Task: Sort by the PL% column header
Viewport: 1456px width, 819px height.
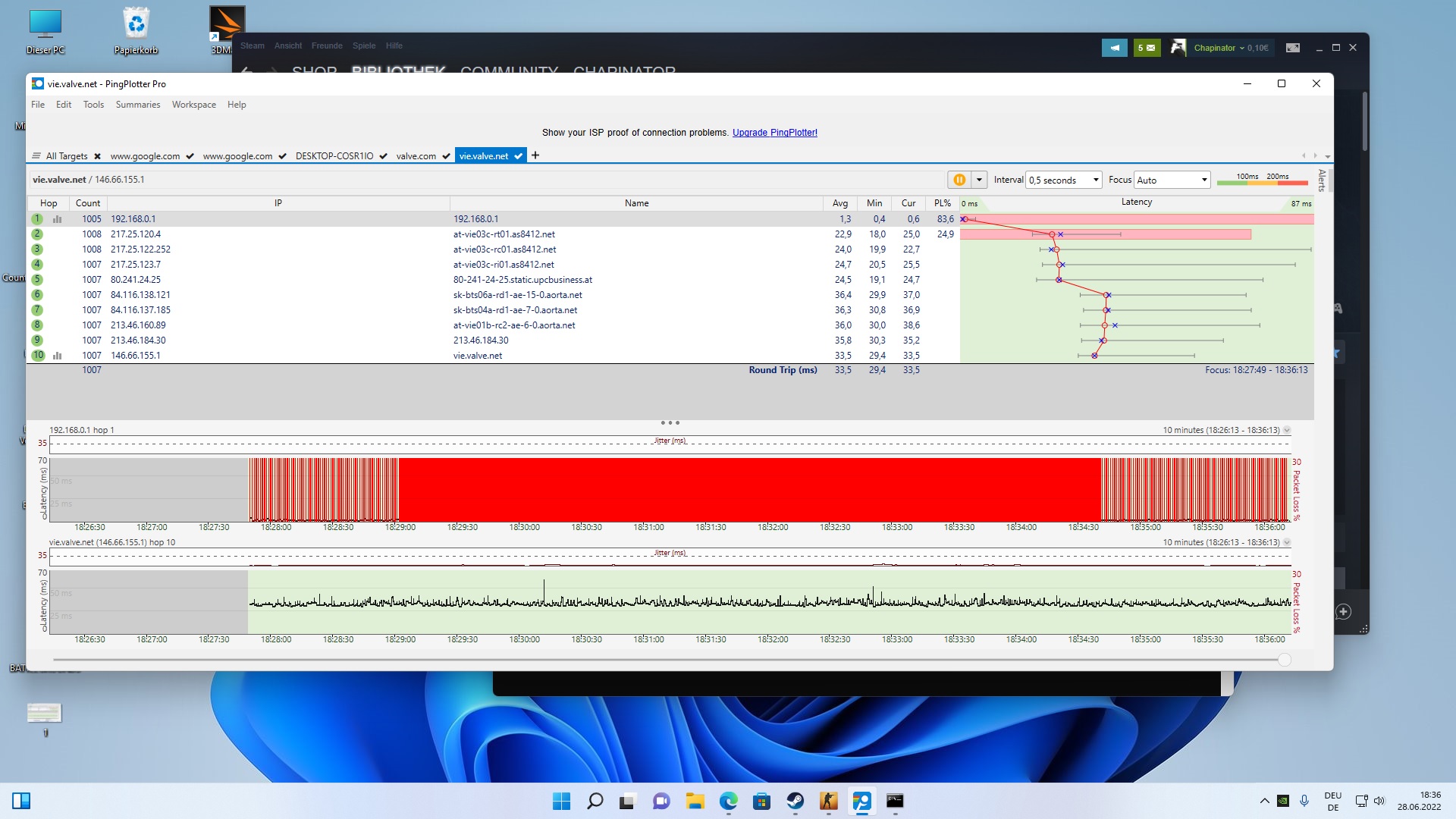Action: [942, 203]
